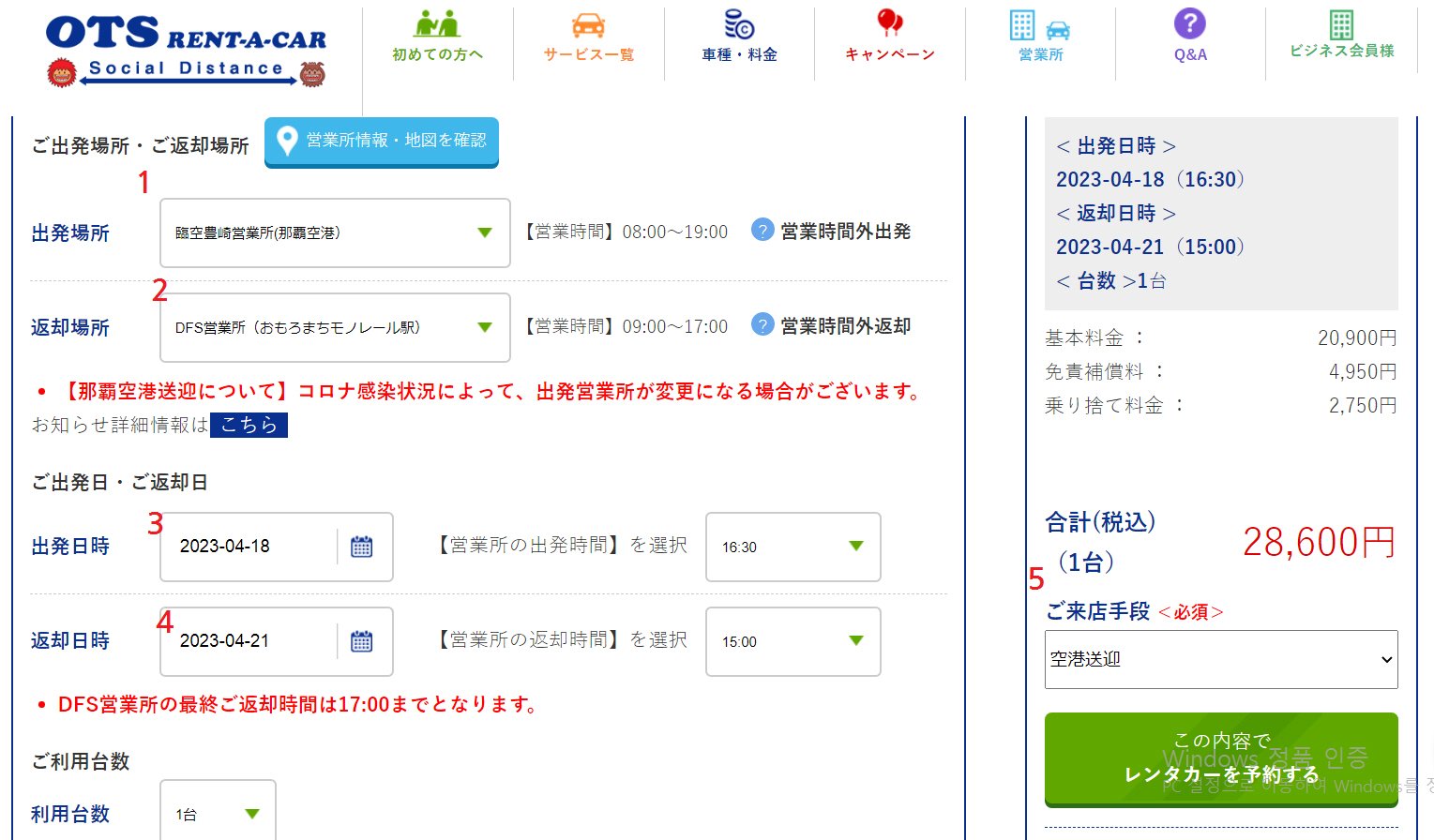Click help icon beside 営業時間外返却
1434x840 pixels.
[x=762, y=325]
